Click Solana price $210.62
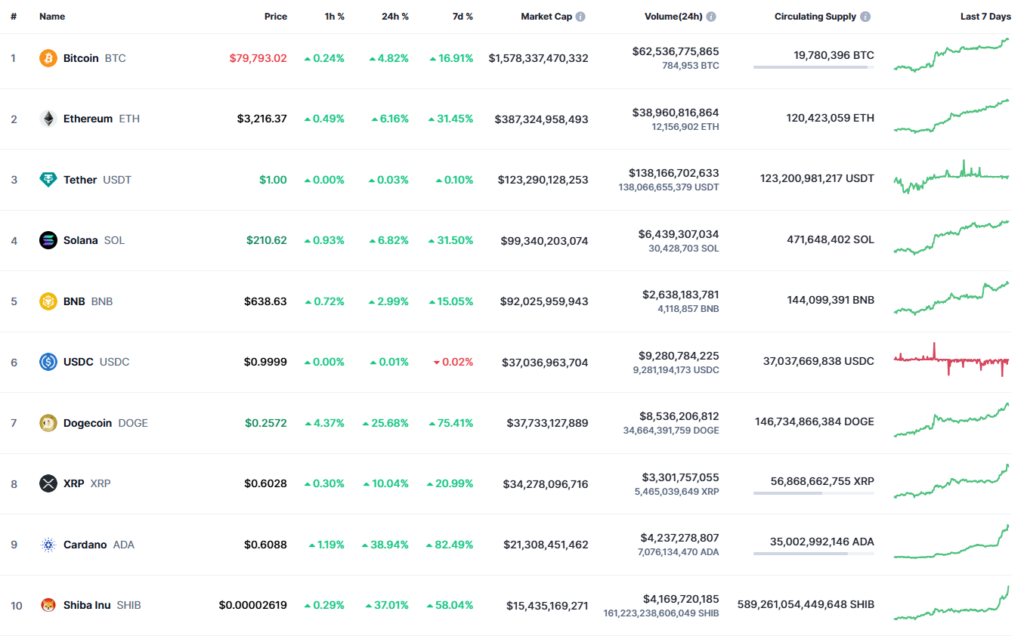 point(266,240)
